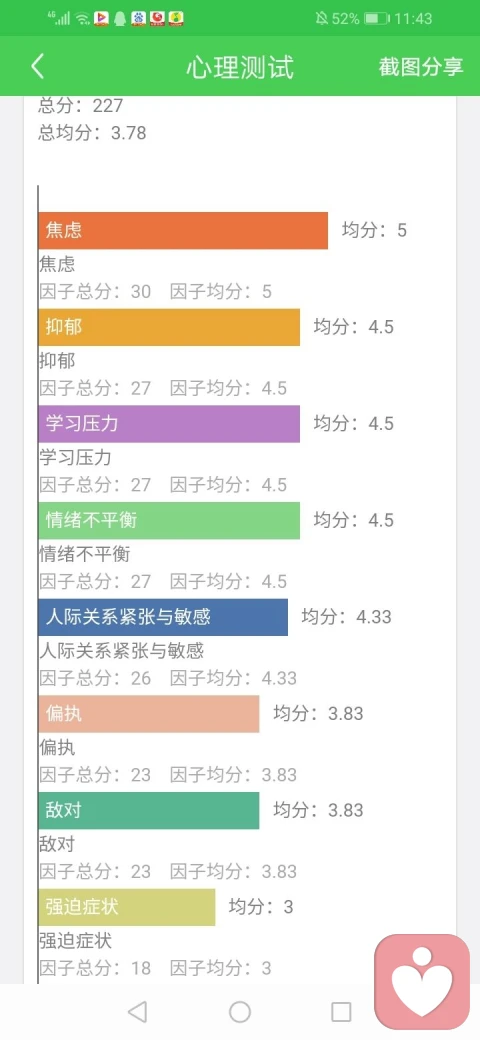
Task: Select the purple 学习压力 bar
Action: [x=169, y=424]
